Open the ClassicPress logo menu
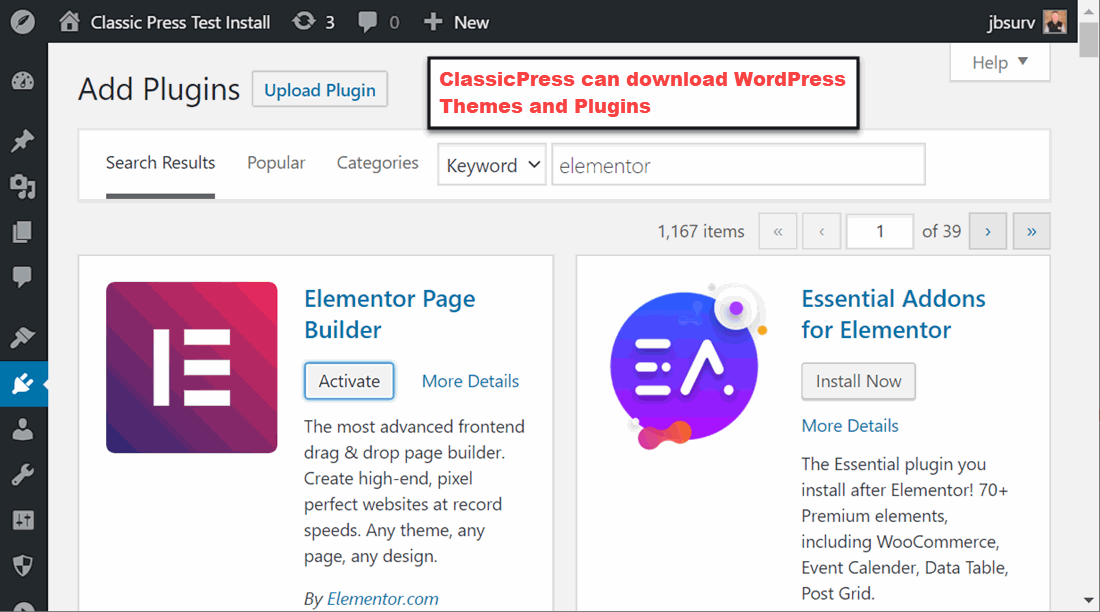The height and width of the screenshot is (612, 1100). click(x=22, y=22)
